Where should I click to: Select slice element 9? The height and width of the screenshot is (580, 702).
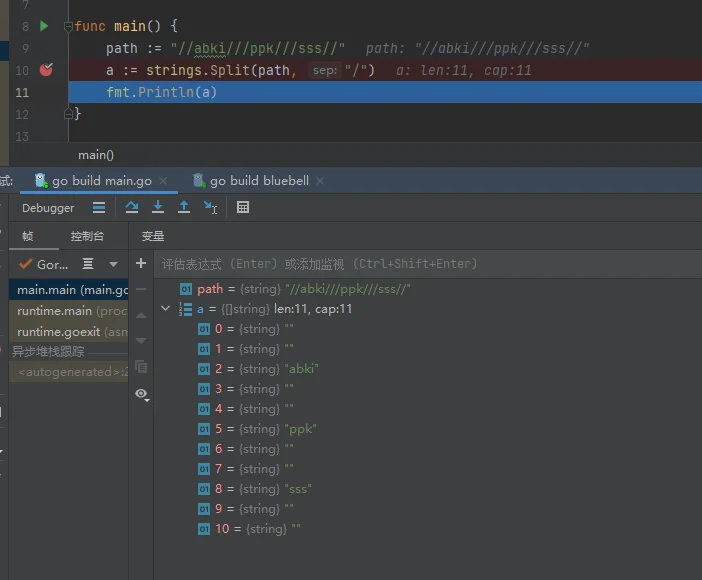coord(428,509)
